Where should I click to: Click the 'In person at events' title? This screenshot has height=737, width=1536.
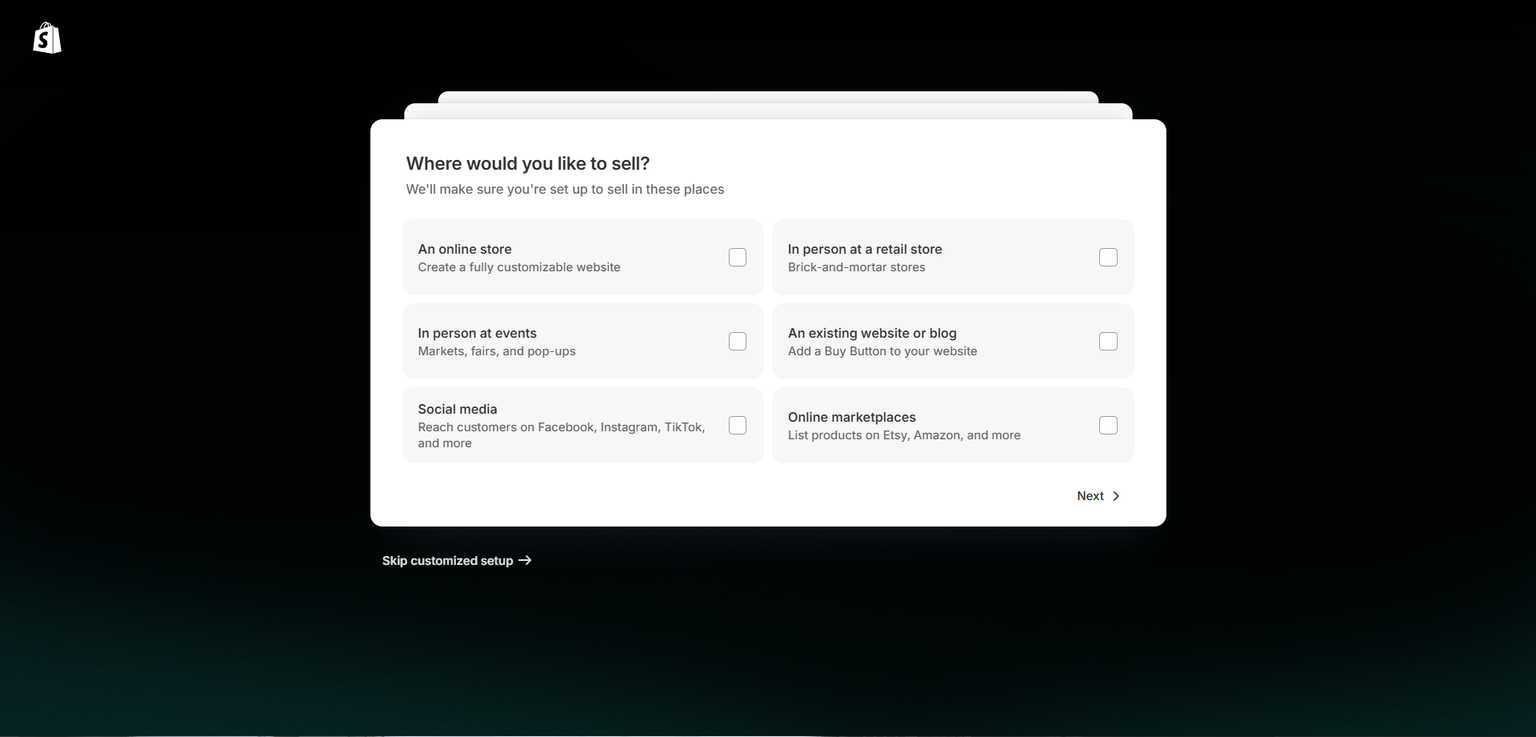coord(477,333)
